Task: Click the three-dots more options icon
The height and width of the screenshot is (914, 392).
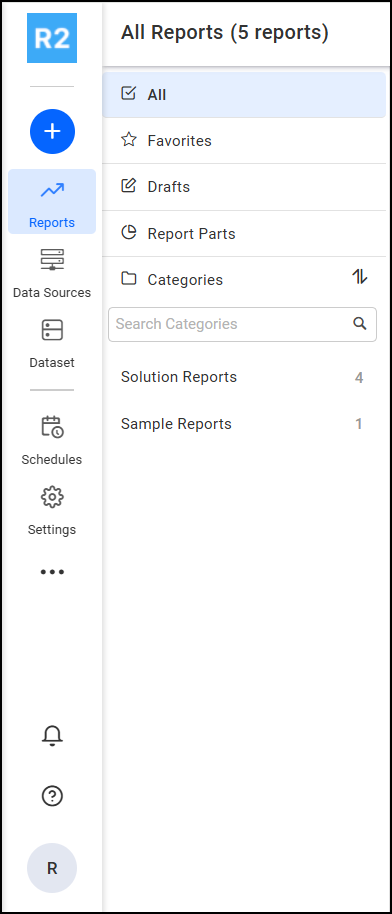Action: click(52, 572)
